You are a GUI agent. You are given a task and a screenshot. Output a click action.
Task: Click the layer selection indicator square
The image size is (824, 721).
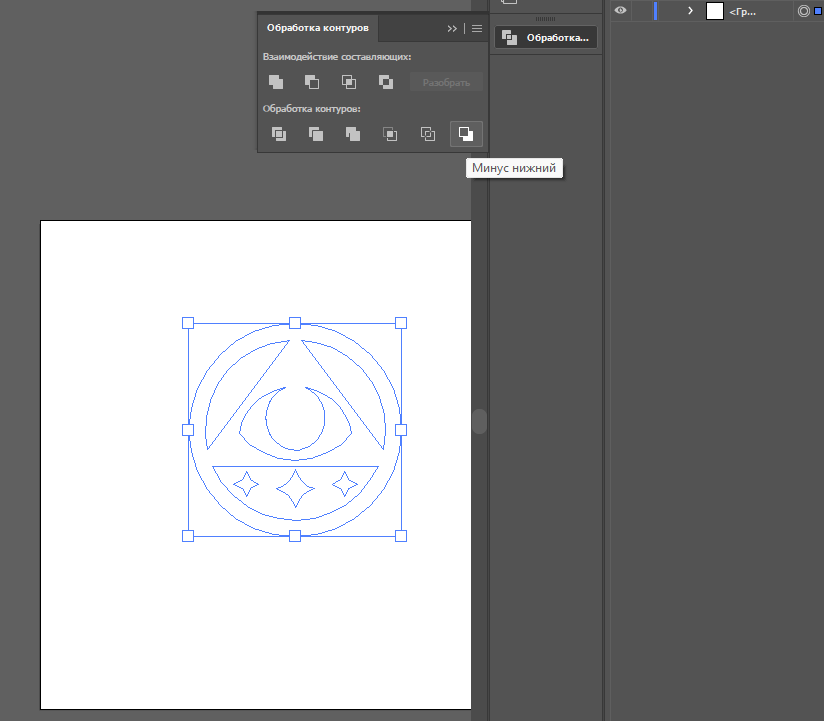coord(818,11)
